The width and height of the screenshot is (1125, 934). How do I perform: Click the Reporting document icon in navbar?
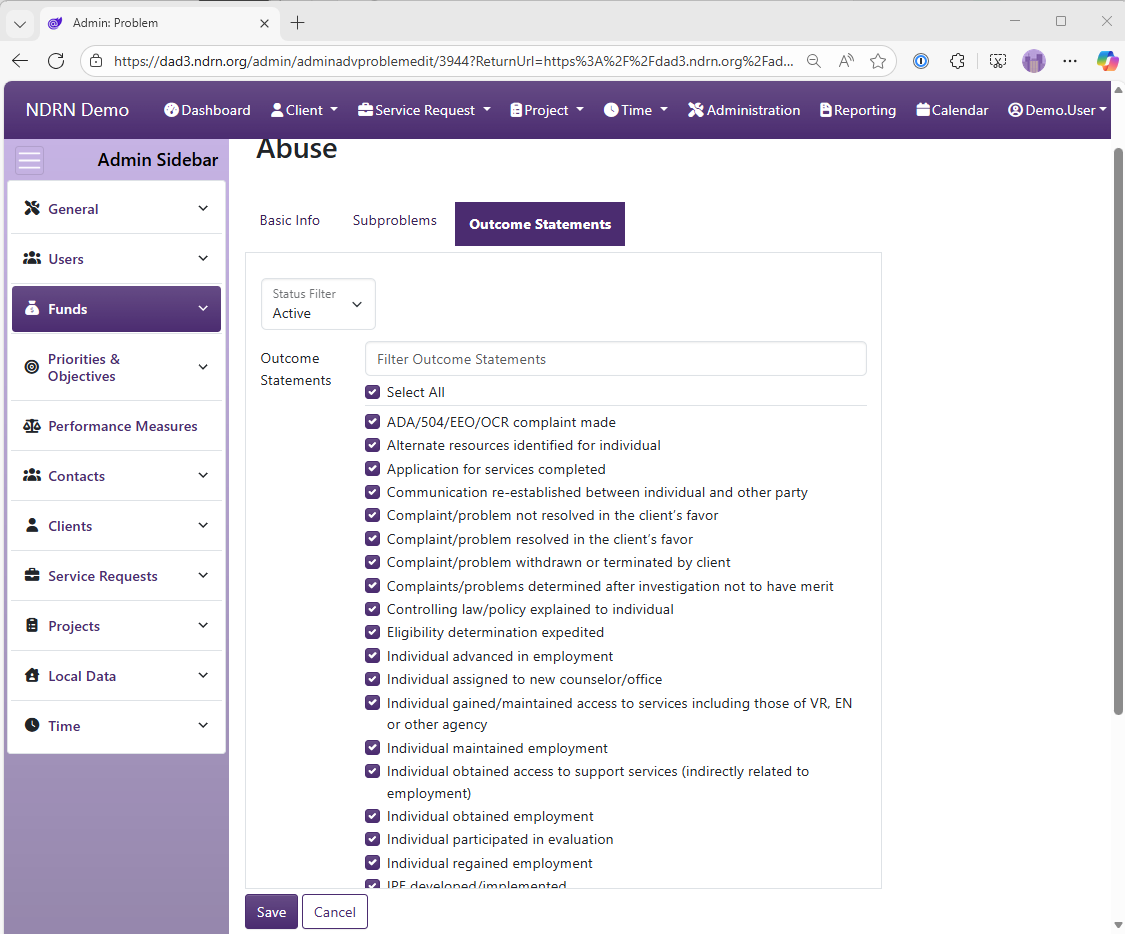[x=826, y=110]
